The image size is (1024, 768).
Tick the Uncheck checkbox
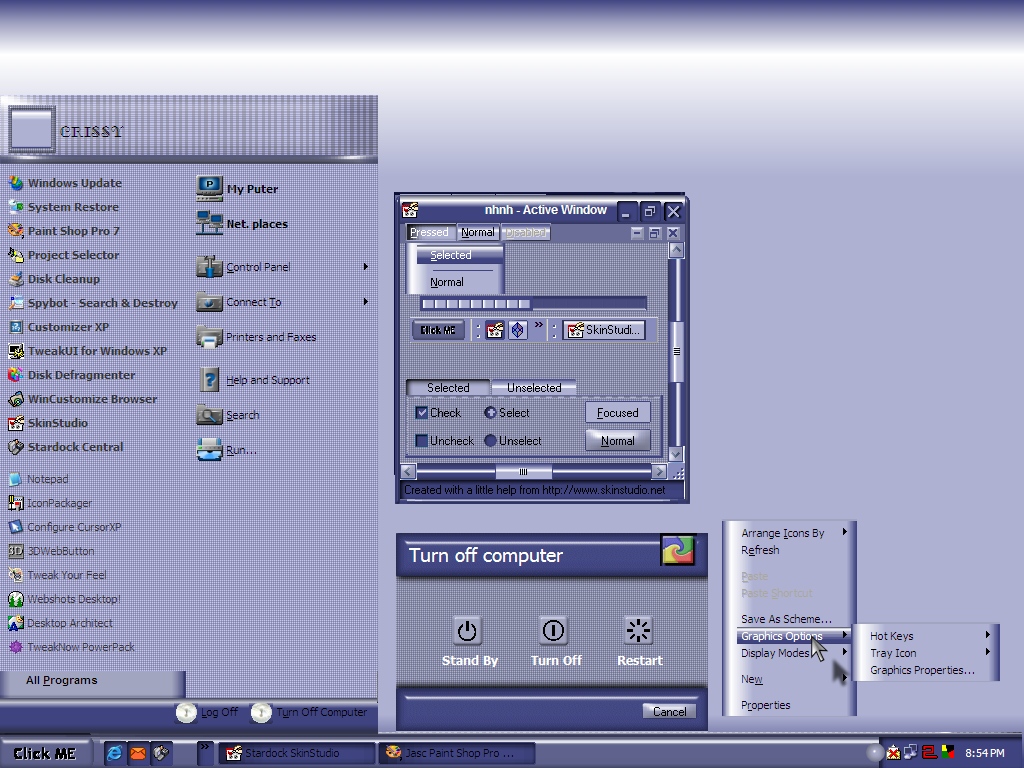pos(422,441)
